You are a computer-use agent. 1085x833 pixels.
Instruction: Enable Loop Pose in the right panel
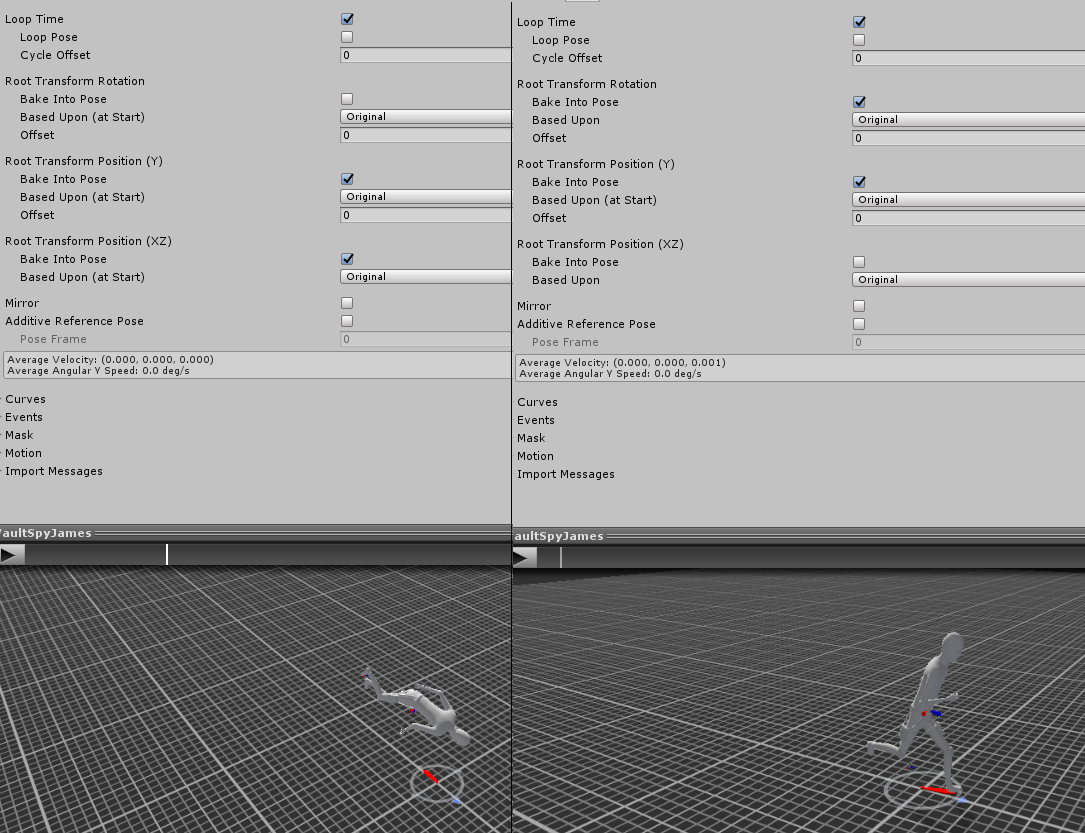(x=859, y=40)
